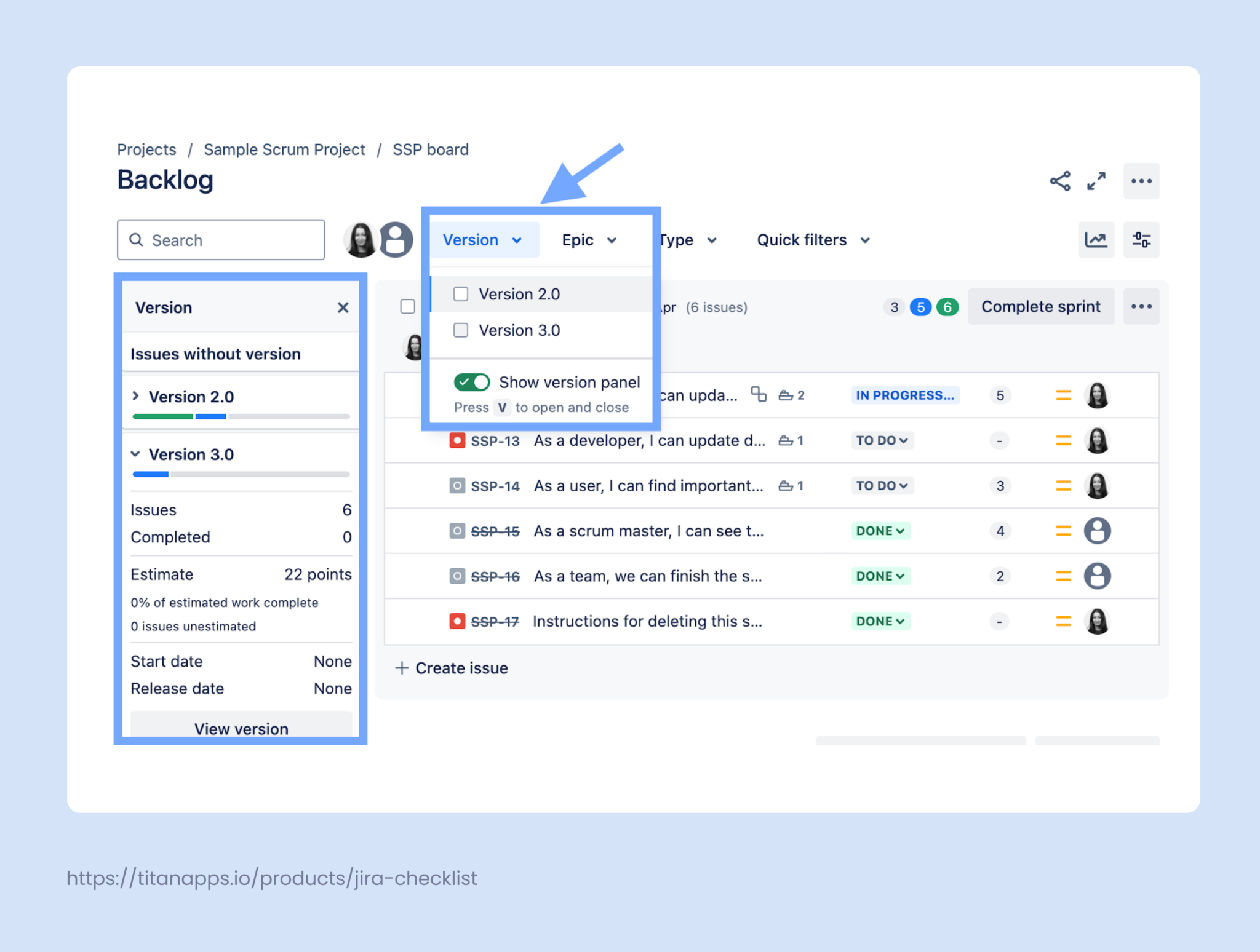The width and height of the screenshot is (1260, 952).
Task: Check the Version 2.0 checkbox in the filter
Action: 461,294
